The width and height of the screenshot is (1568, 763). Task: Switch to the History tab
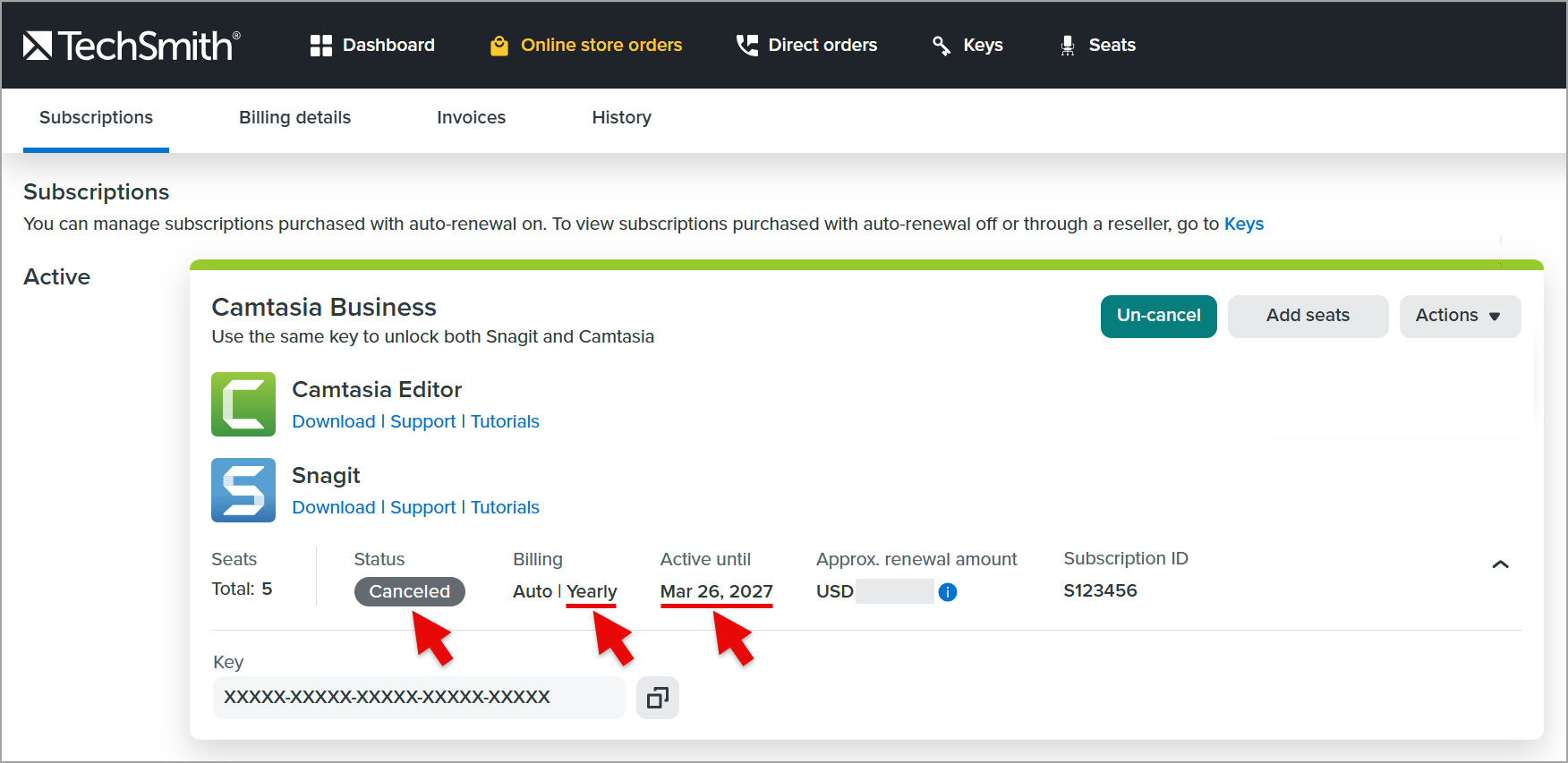tap(621, 118)
